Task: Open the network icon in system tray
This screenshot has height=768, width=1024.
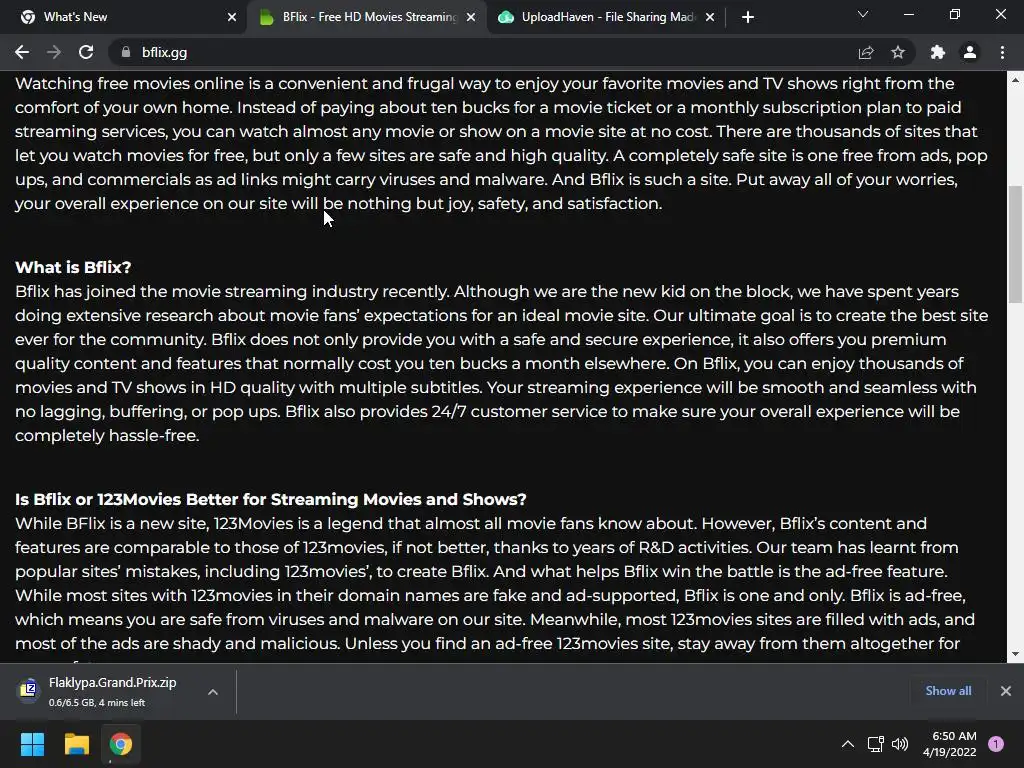Action: 876,744
